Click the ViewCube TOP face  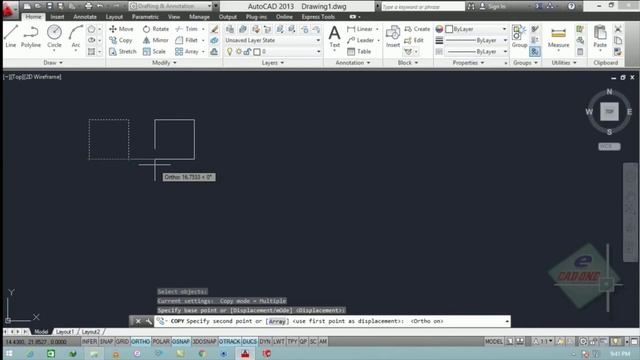609,112
